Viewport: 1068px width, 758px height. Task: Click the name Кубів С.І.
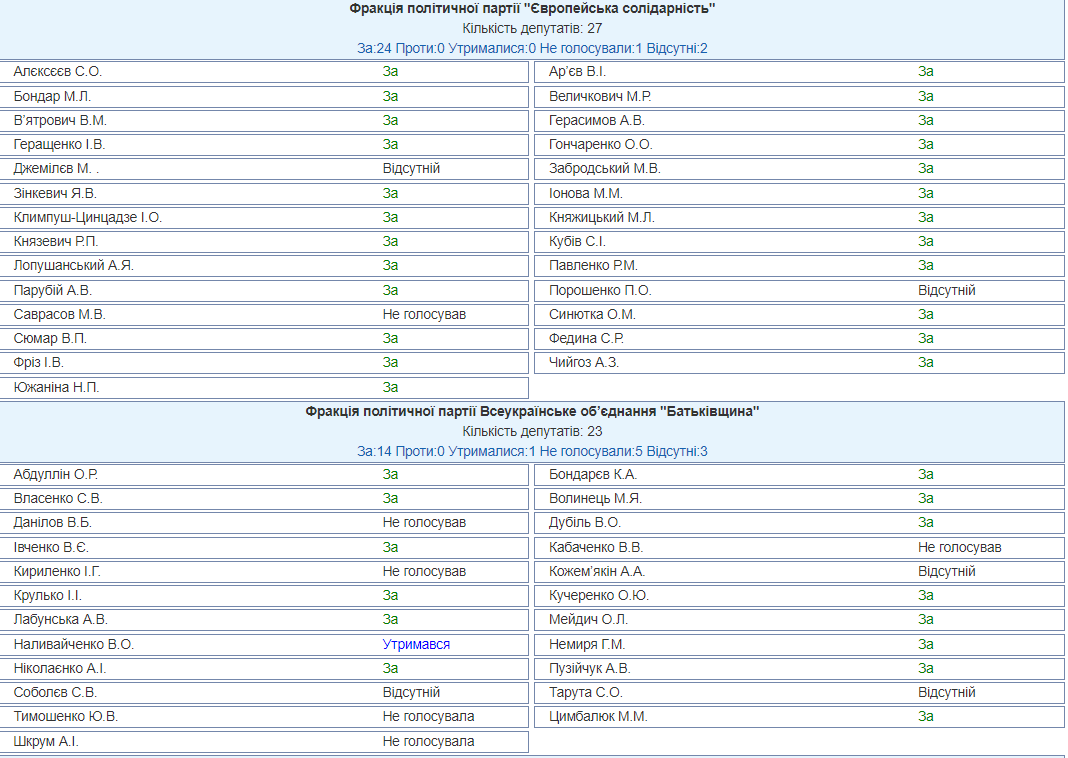point(577,242)
